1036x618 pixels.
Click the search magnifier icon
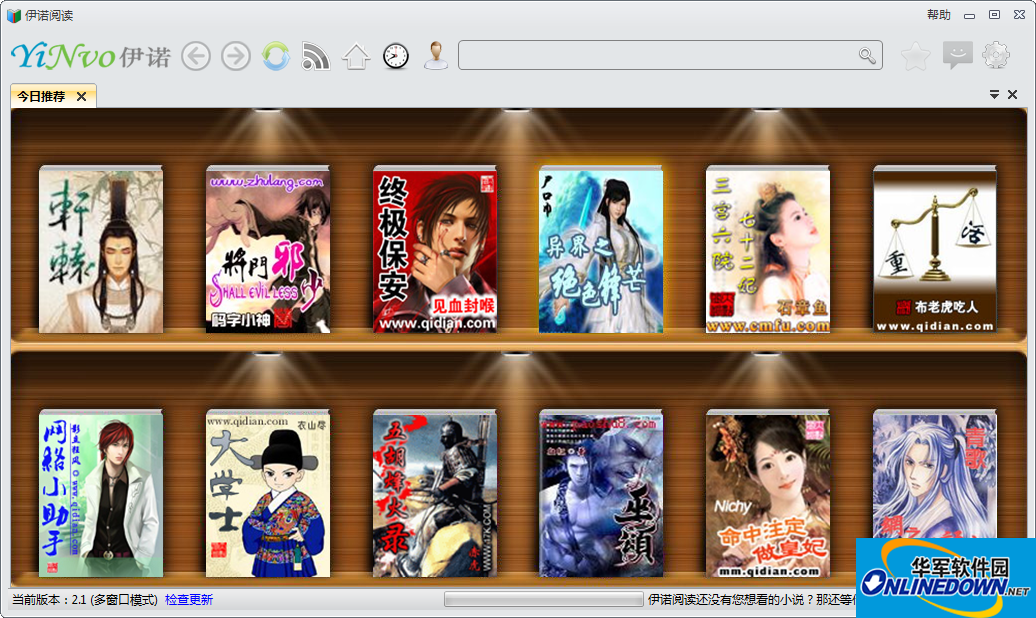tap(868, 56)
